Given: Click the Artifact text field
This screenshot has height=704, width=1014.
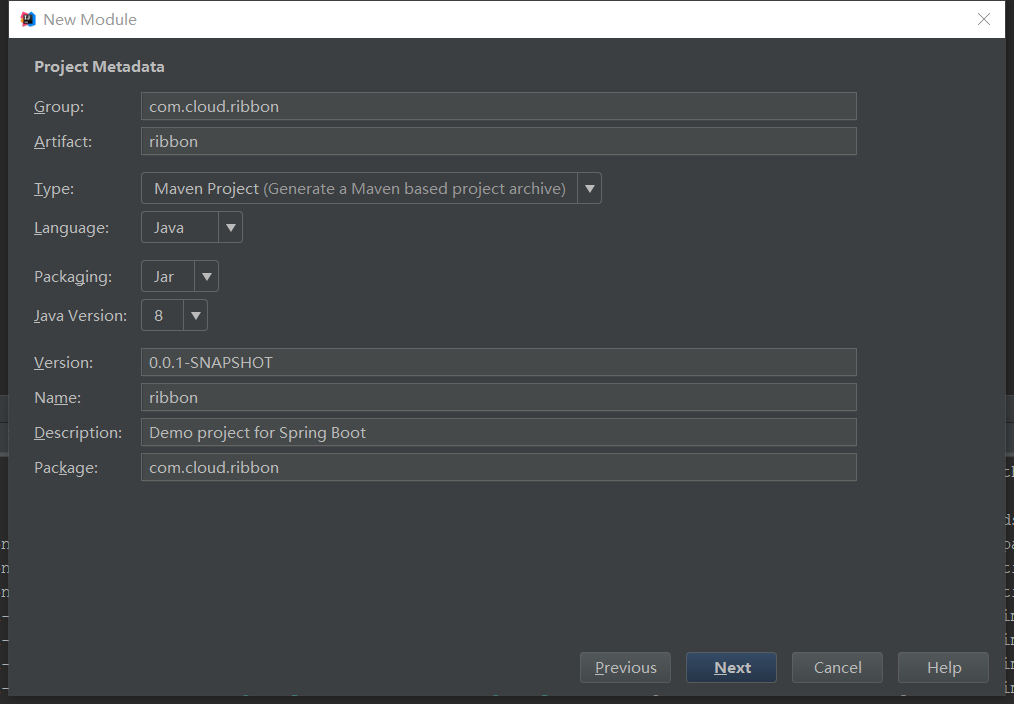Looking at the screenshot, I should pyautogui.click(x=499, y=141).
